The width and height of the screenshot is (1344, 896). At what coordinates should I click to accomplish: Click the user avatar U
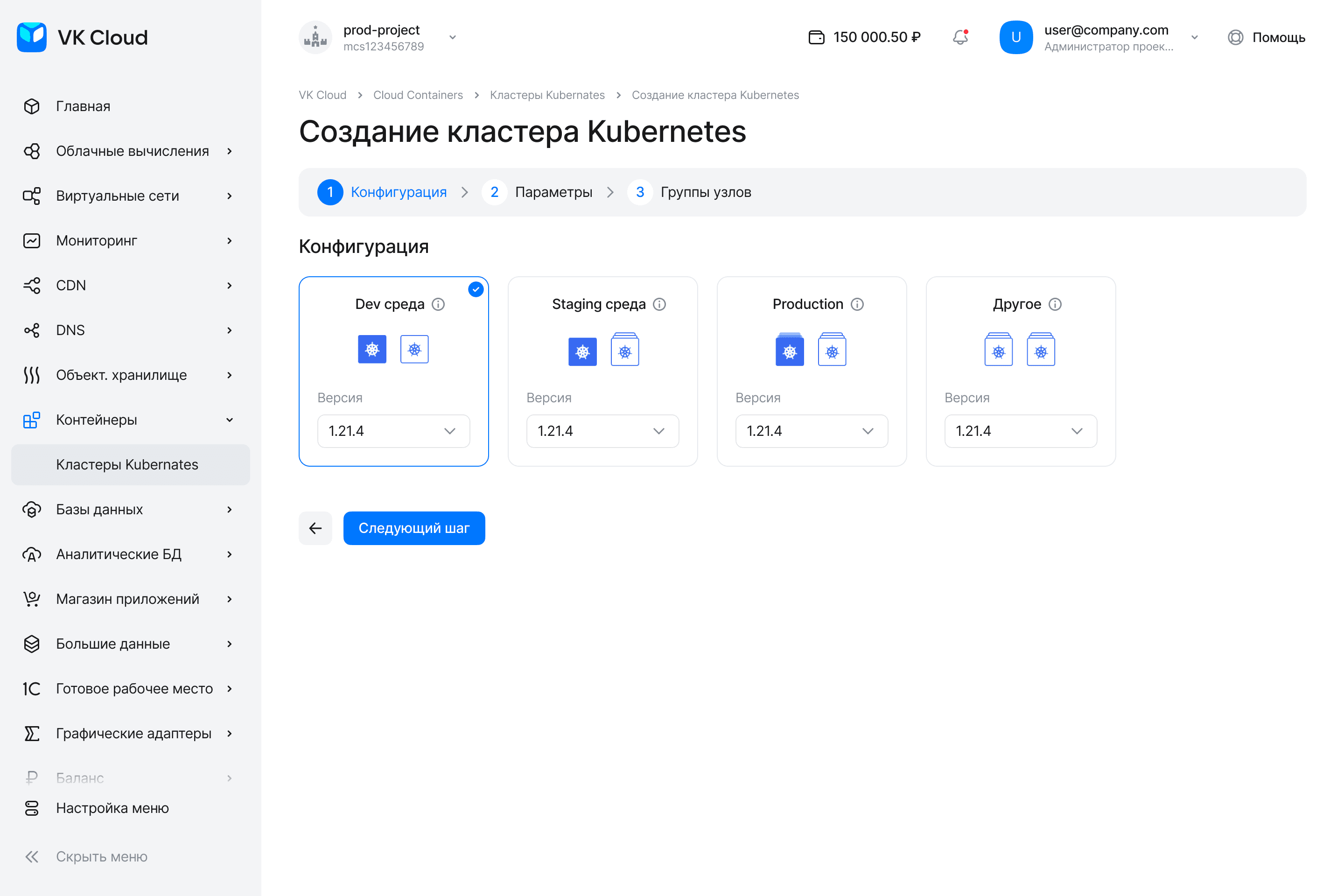pos(1016,37)
